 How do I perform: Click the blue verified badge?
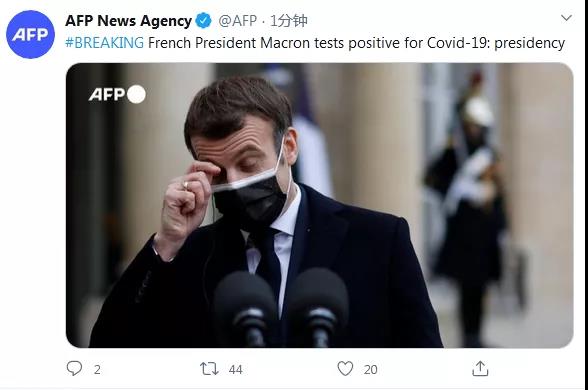204,20
